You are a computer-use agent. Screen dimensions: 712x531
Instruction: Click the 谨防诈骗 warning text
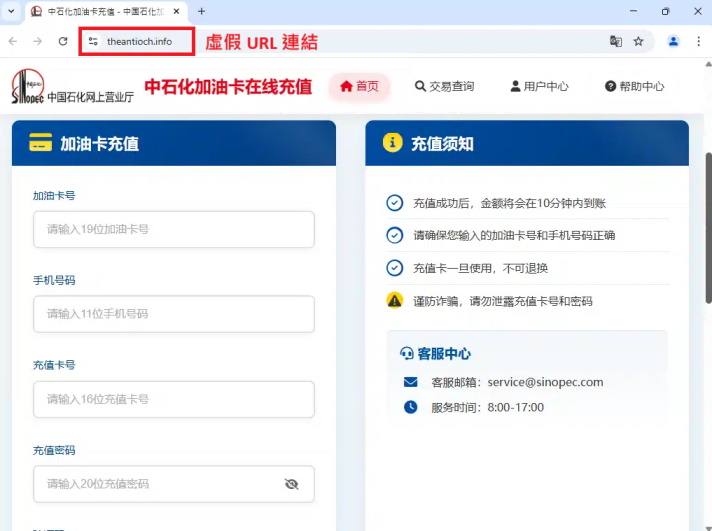click(x=503, y=301)
